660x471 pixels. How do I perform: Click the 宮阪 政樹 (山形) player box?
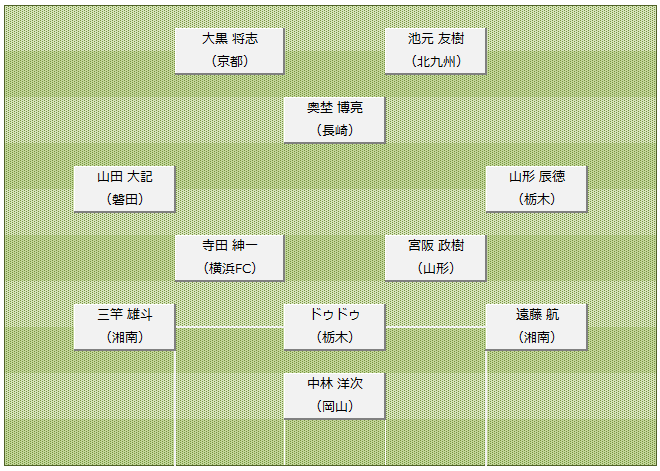click(x=436, y=258)
